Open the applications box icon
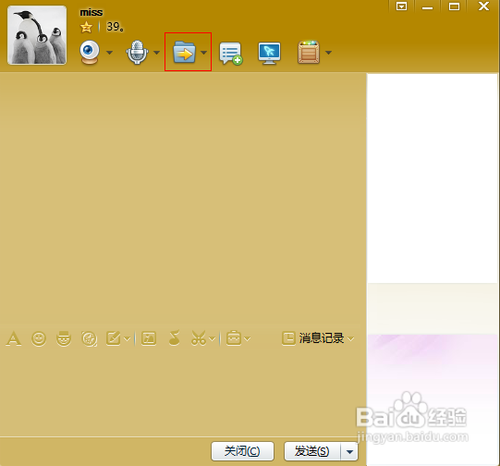The width and height of the screenshot is (500, 466). (x=309, y=52)
